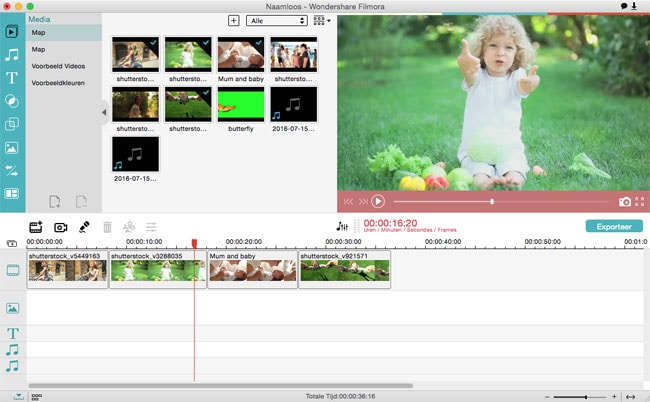Click the delete trash icon in toolbar
This screenshot has width=650, height=402.
coord(107,227)
